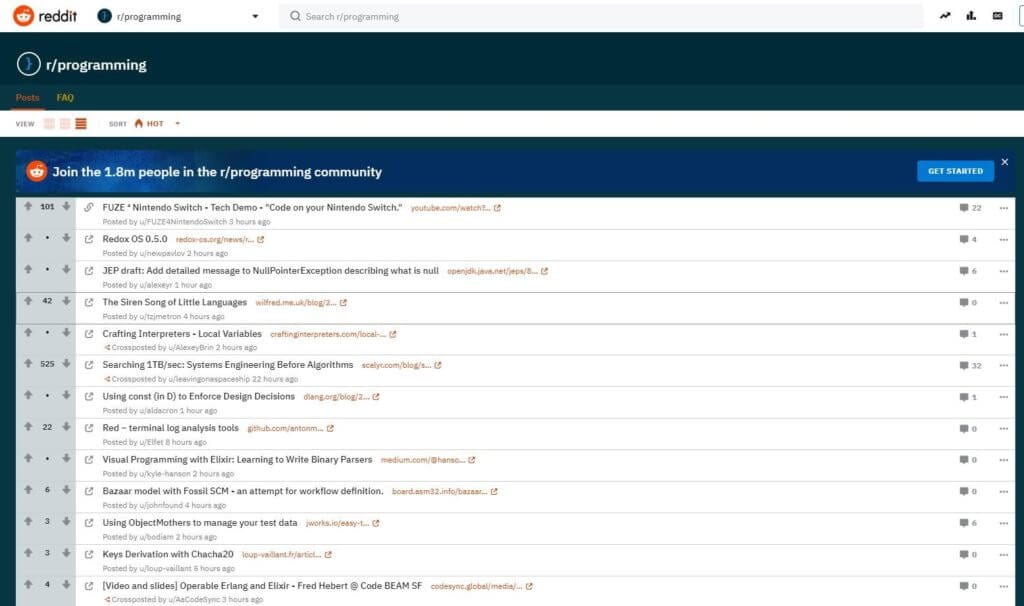
Task: Click the chart icon in the top bar
Action: [x=971, y=15]
